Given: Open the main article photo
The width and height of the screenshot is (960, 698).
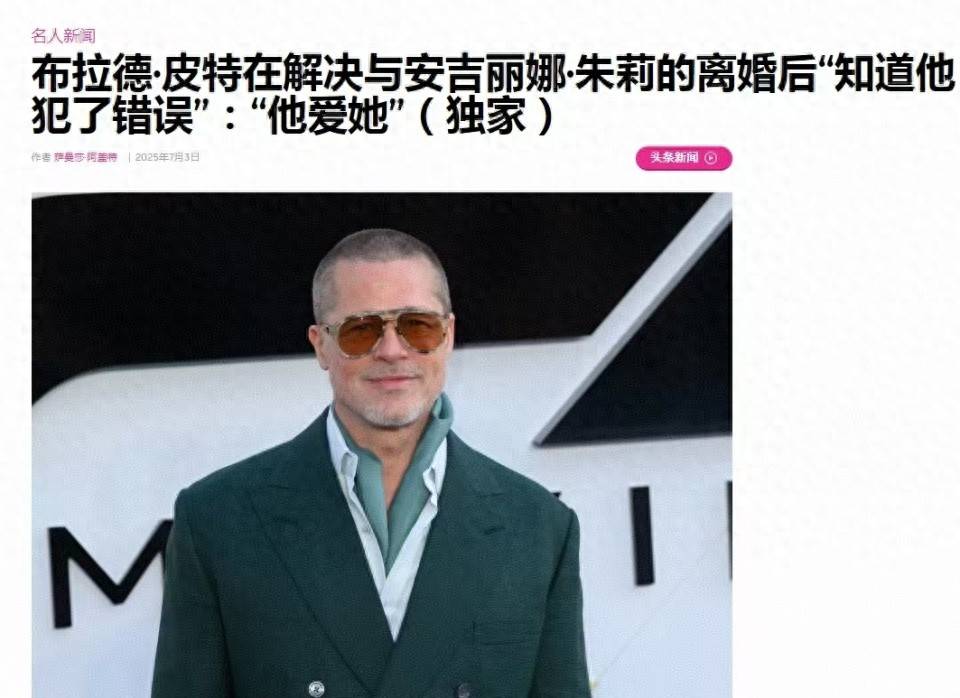Looking at the screenshot, I should (x=381, y=445).
